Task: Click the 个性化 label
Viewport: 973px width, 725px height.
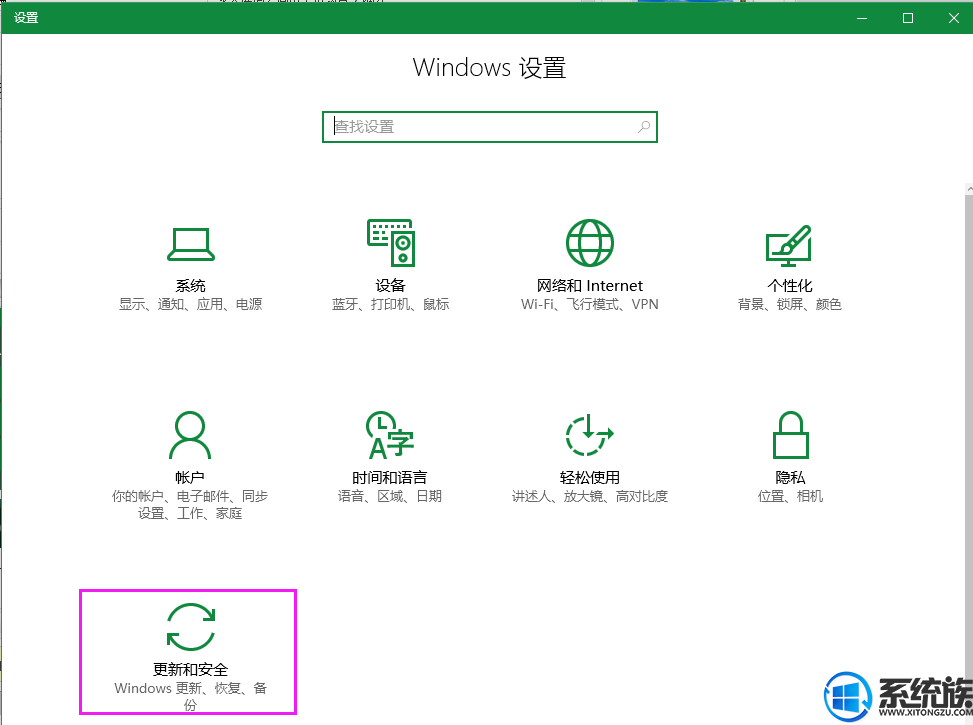Action: (x=789, y=286)
